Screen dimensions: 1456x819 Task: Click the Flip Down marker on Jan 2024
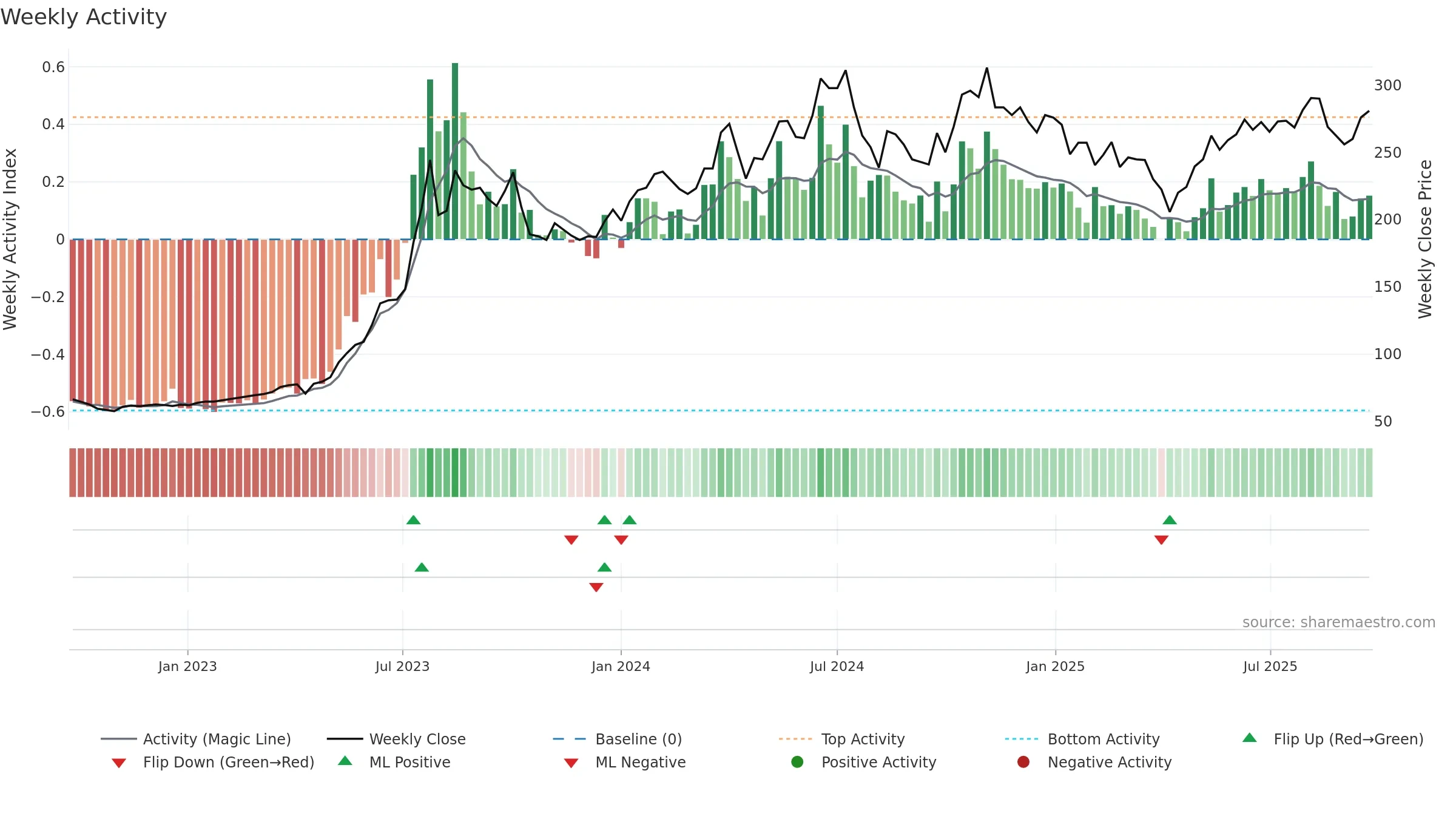pos(621,540)
